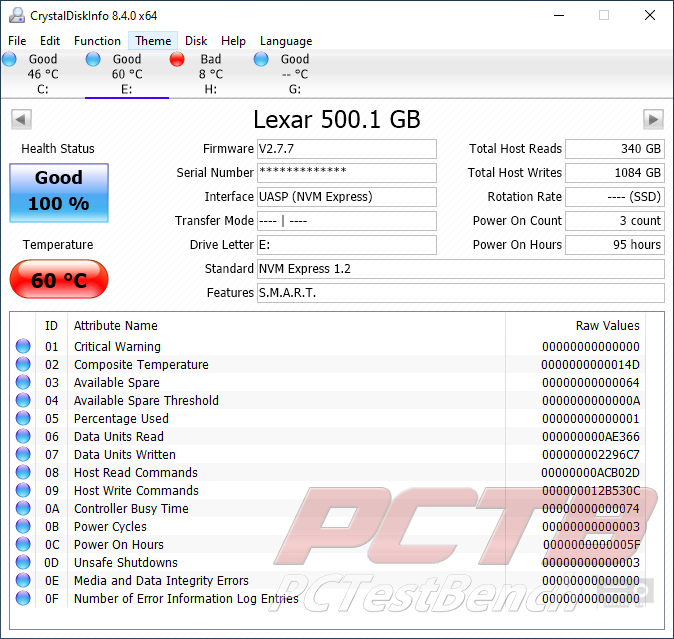674x639 pixels.
Task: Select the Data Units Written attribute name
Action: [x=125, y=455]
